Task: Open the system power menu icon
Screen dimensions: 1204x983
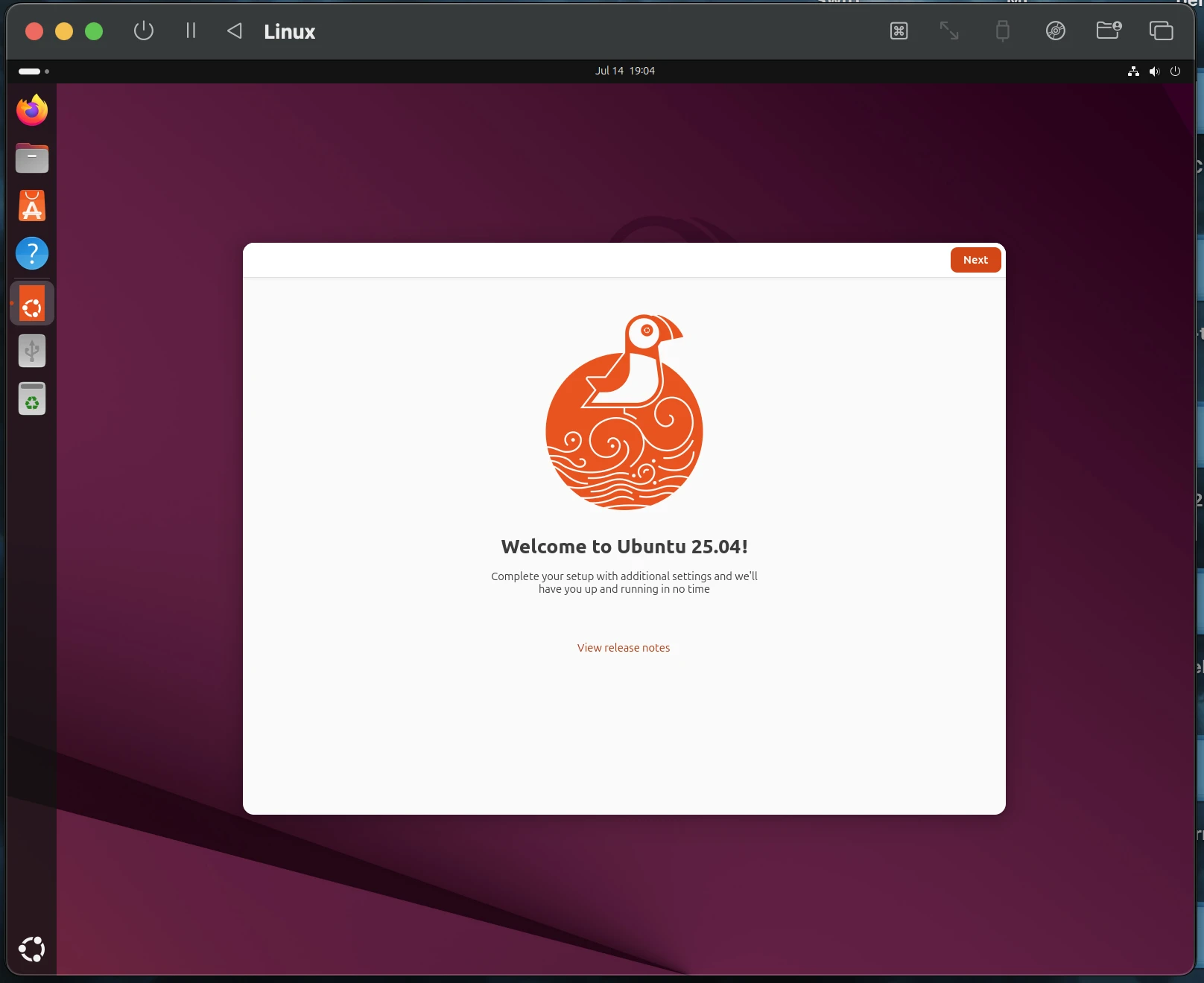Action: [1175, 71]
